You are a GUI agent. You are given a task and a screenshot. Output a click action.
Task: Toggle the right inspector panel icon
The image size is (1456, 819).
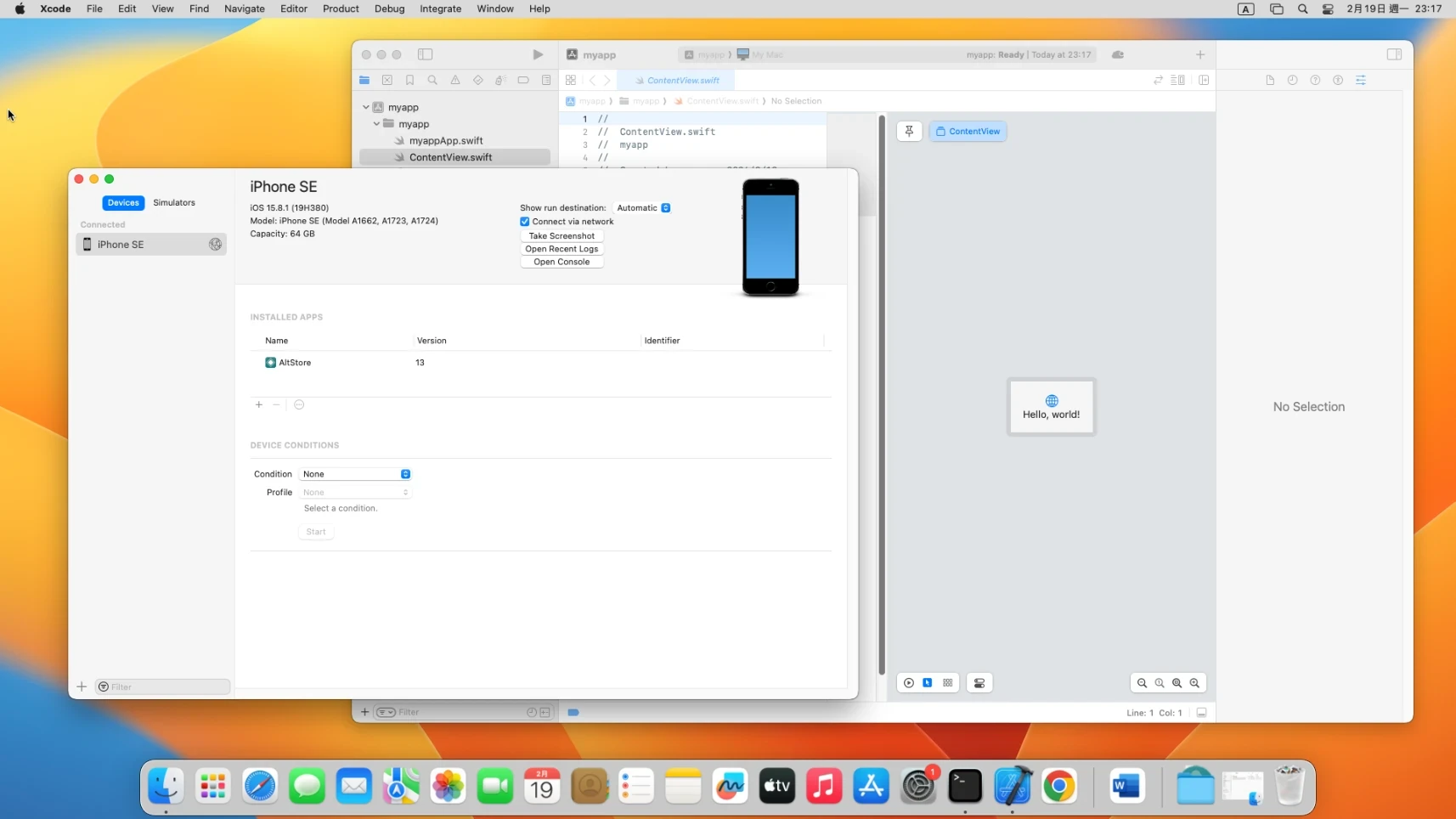click(1394, 54)
